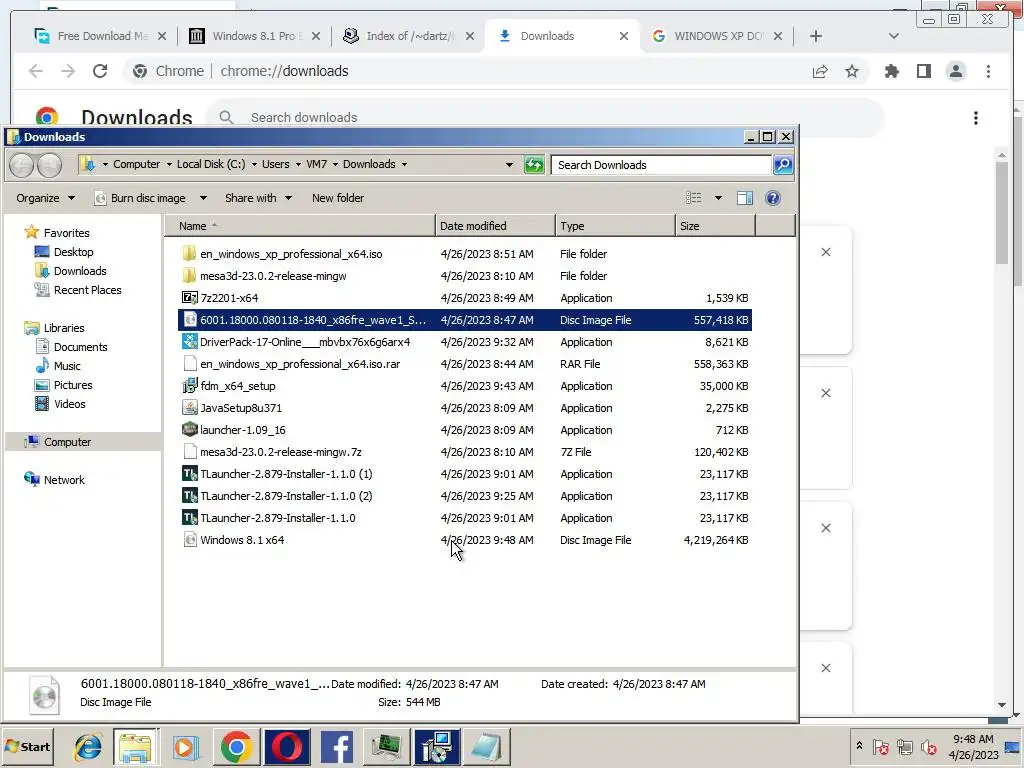The width and height of the screenshot is (1024, 768).
Task: Open Facebook taskbar shortcut
Action: point(337,747)
